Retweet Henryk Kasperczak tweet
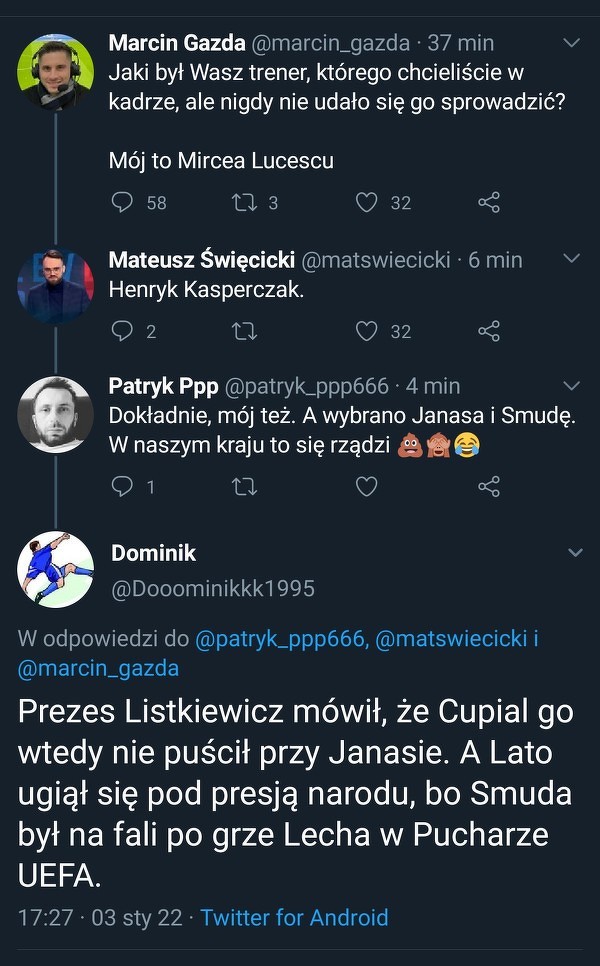 tap(243, 331)
